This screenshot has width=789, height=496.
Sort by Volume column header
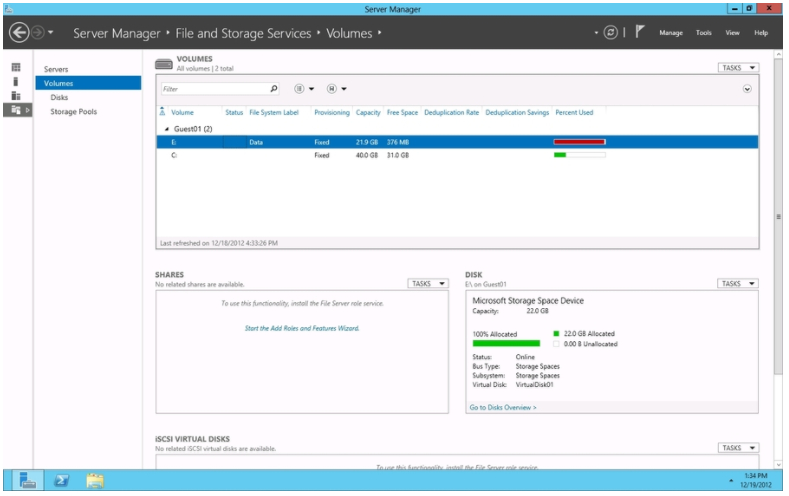[x=182, y=113]
